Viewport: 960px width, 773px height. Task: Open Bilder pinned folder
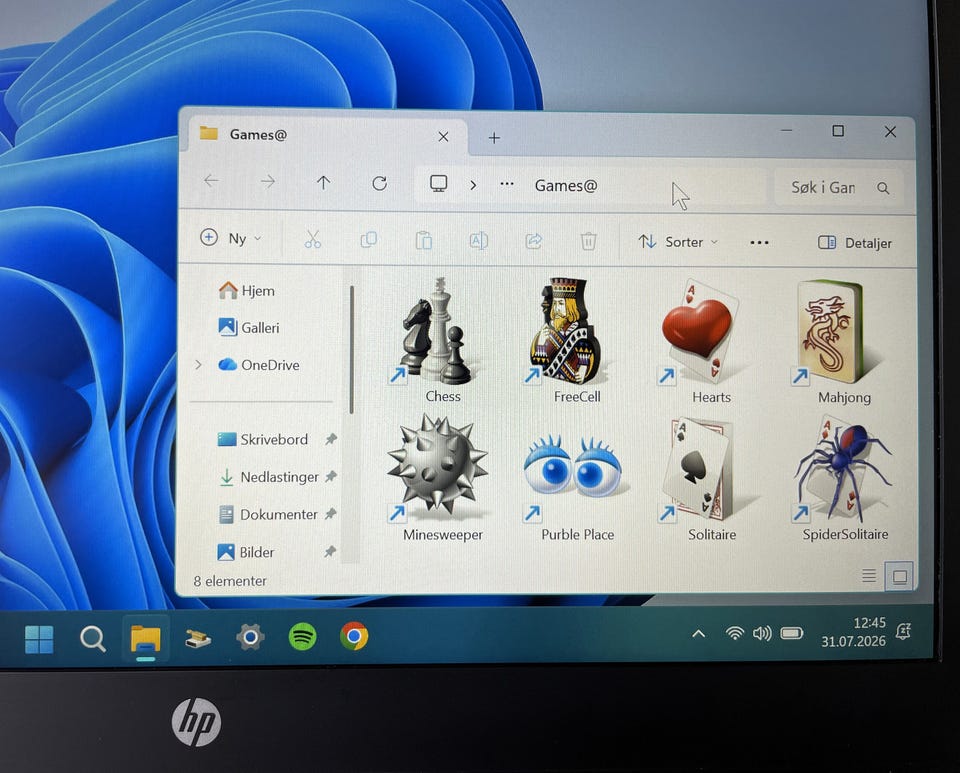coord(246,552)
